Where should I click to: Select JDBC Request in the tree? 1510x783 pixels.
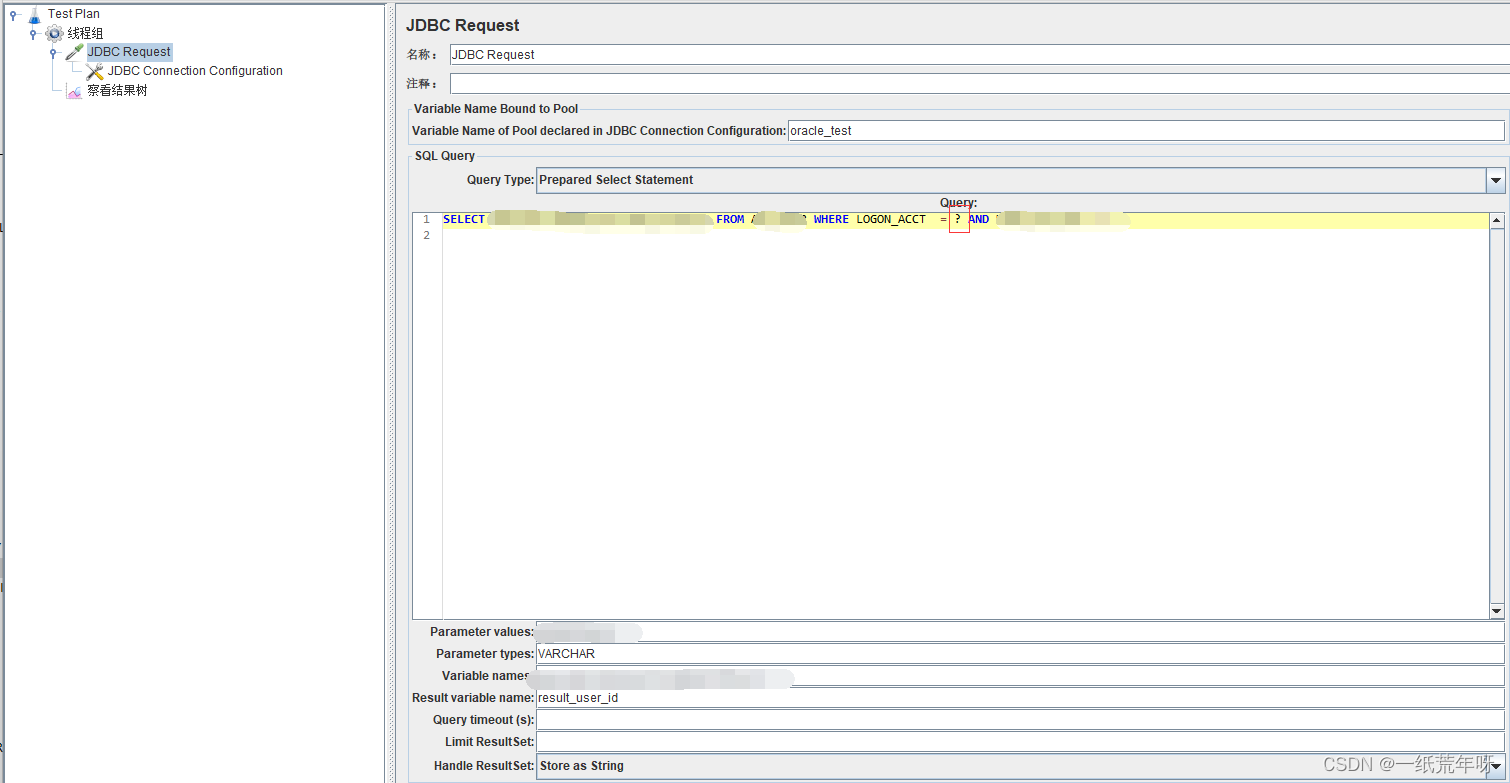tap(129, 52)
